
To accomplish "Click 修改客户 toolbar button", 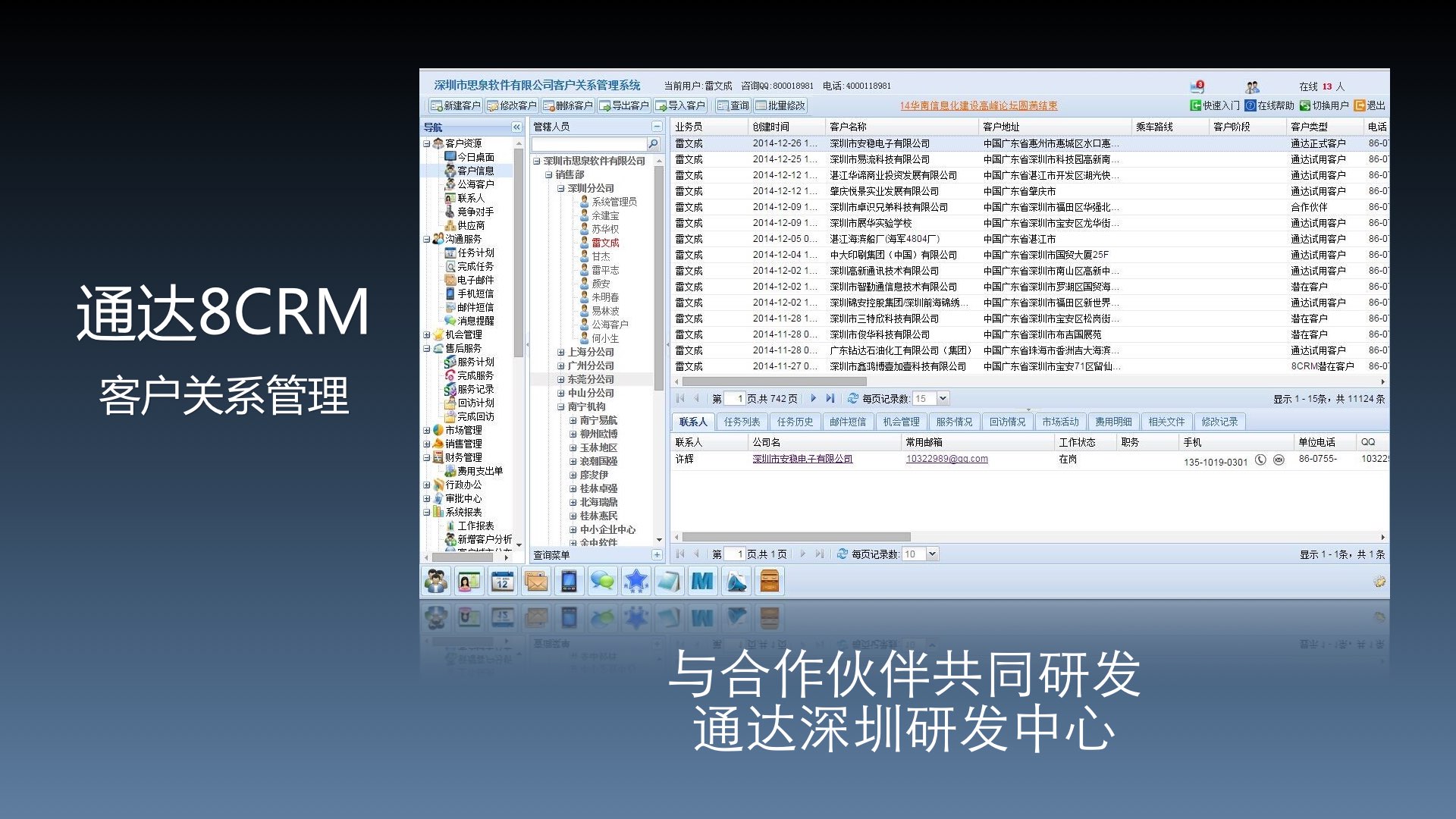I will click(x=512, y=105).
